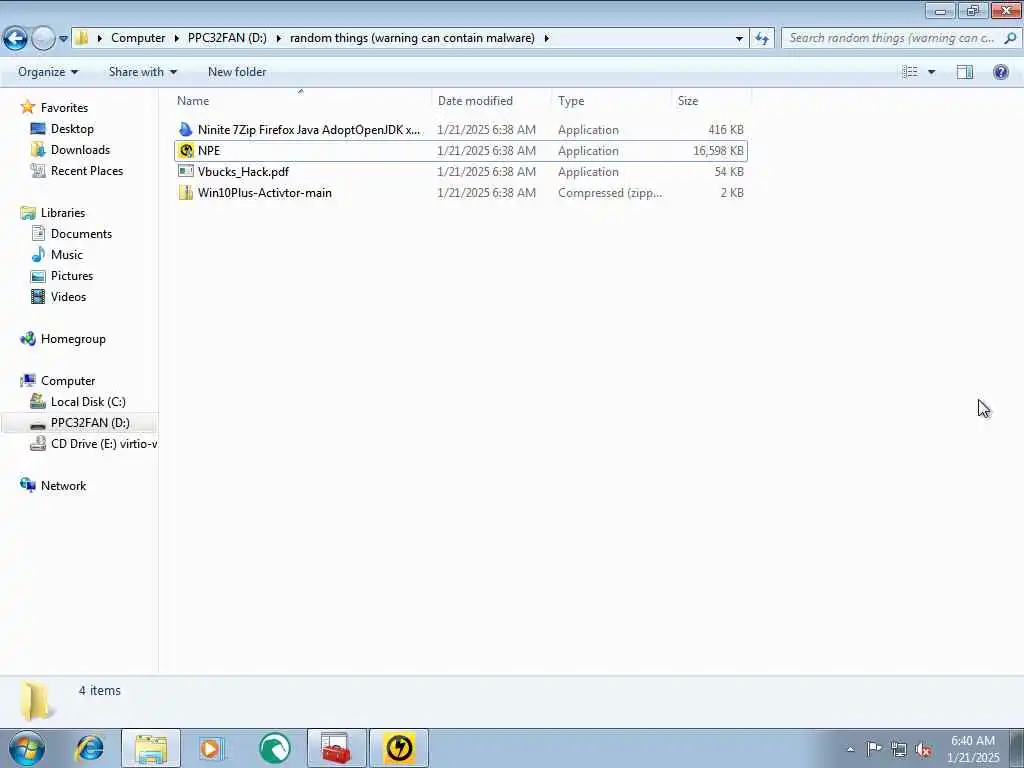Open Action Center flag icon
This screenshot has width=1024, height=768.
(874, 749)
